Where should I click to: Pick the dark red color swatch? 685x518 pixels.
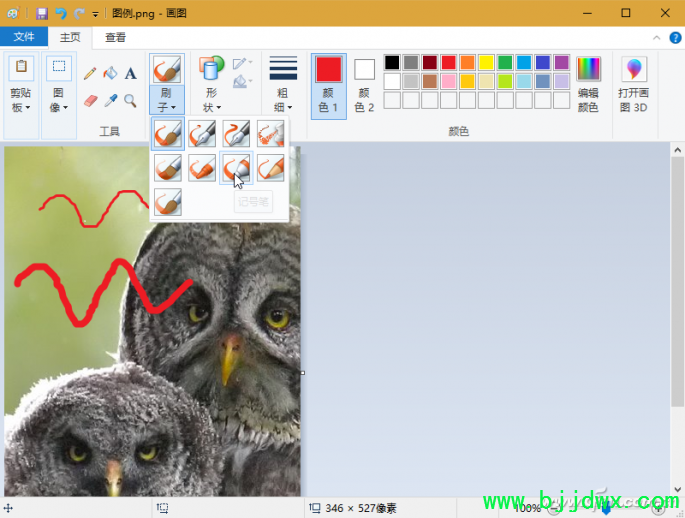click(430, 62)
